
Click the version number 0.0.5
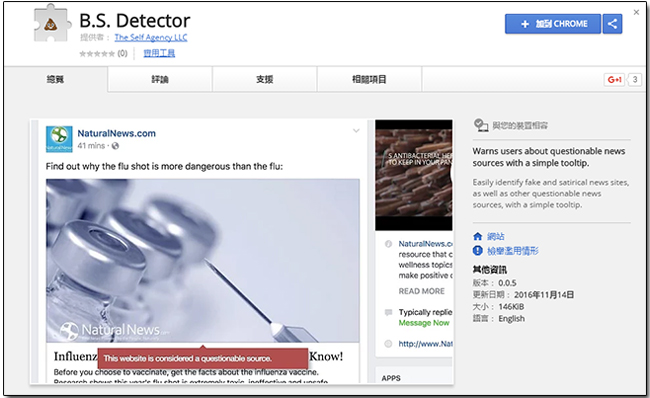[507, 283]
